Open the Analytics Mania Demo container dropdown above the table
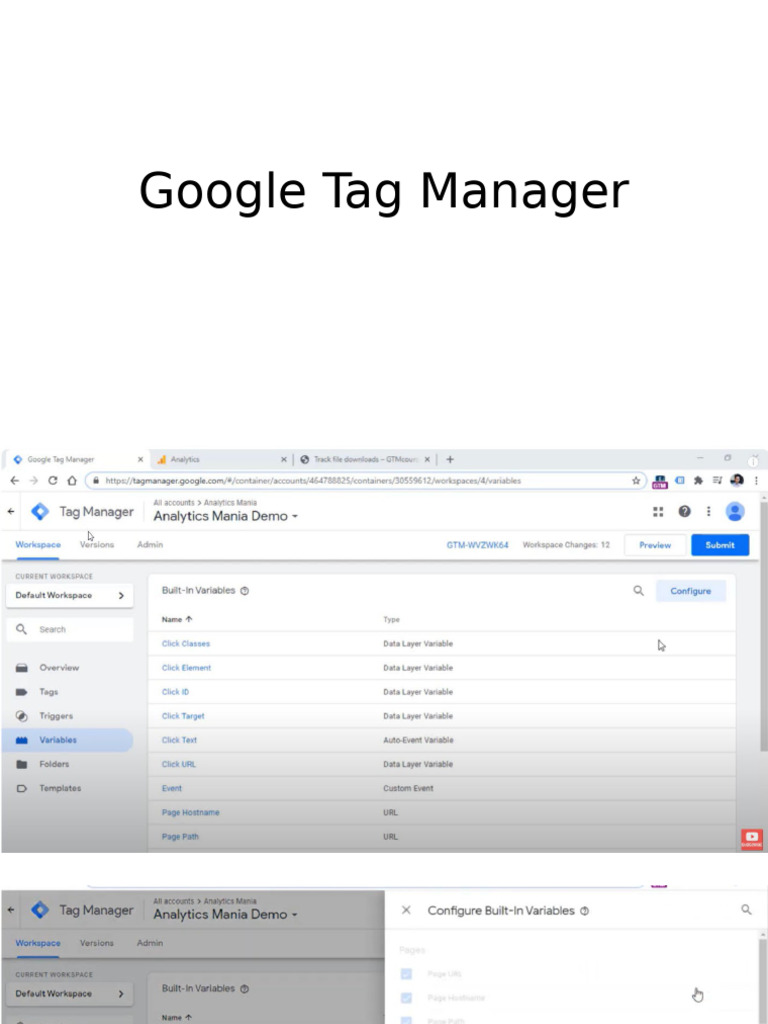Screen dimensions: 768x1024 coord(225,516)
